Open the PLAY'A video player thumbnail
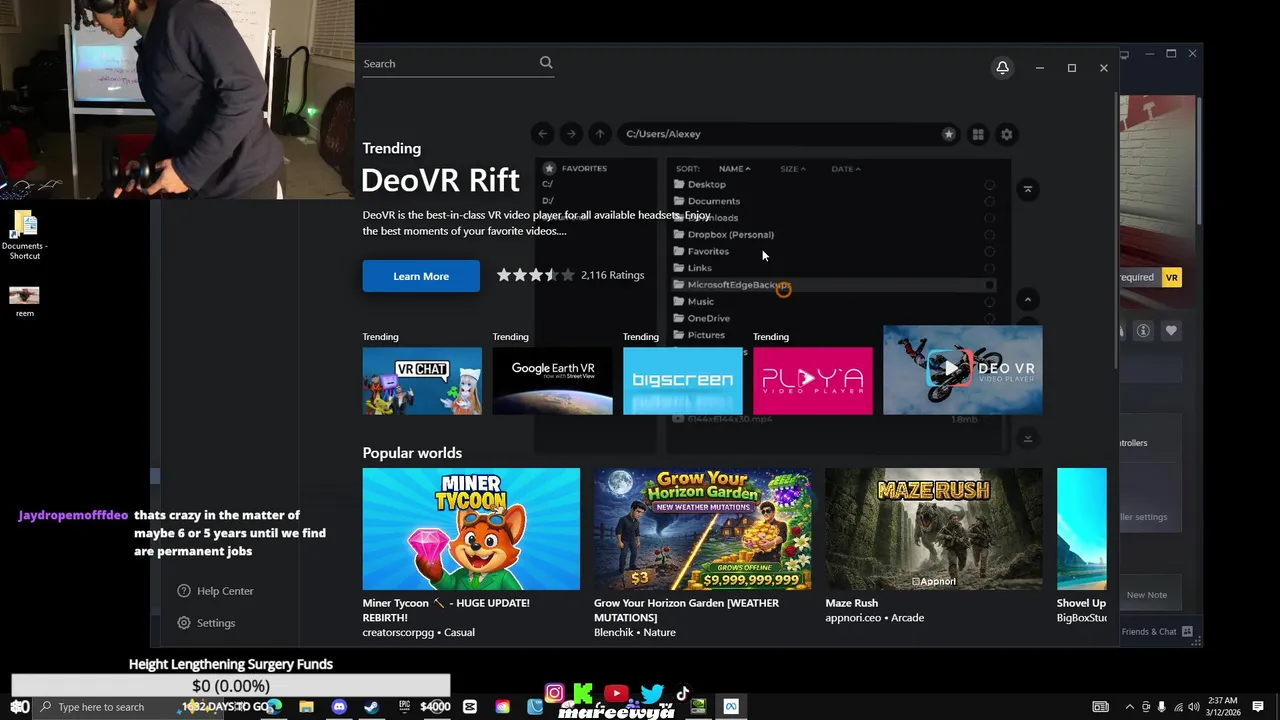 point(812,380)
